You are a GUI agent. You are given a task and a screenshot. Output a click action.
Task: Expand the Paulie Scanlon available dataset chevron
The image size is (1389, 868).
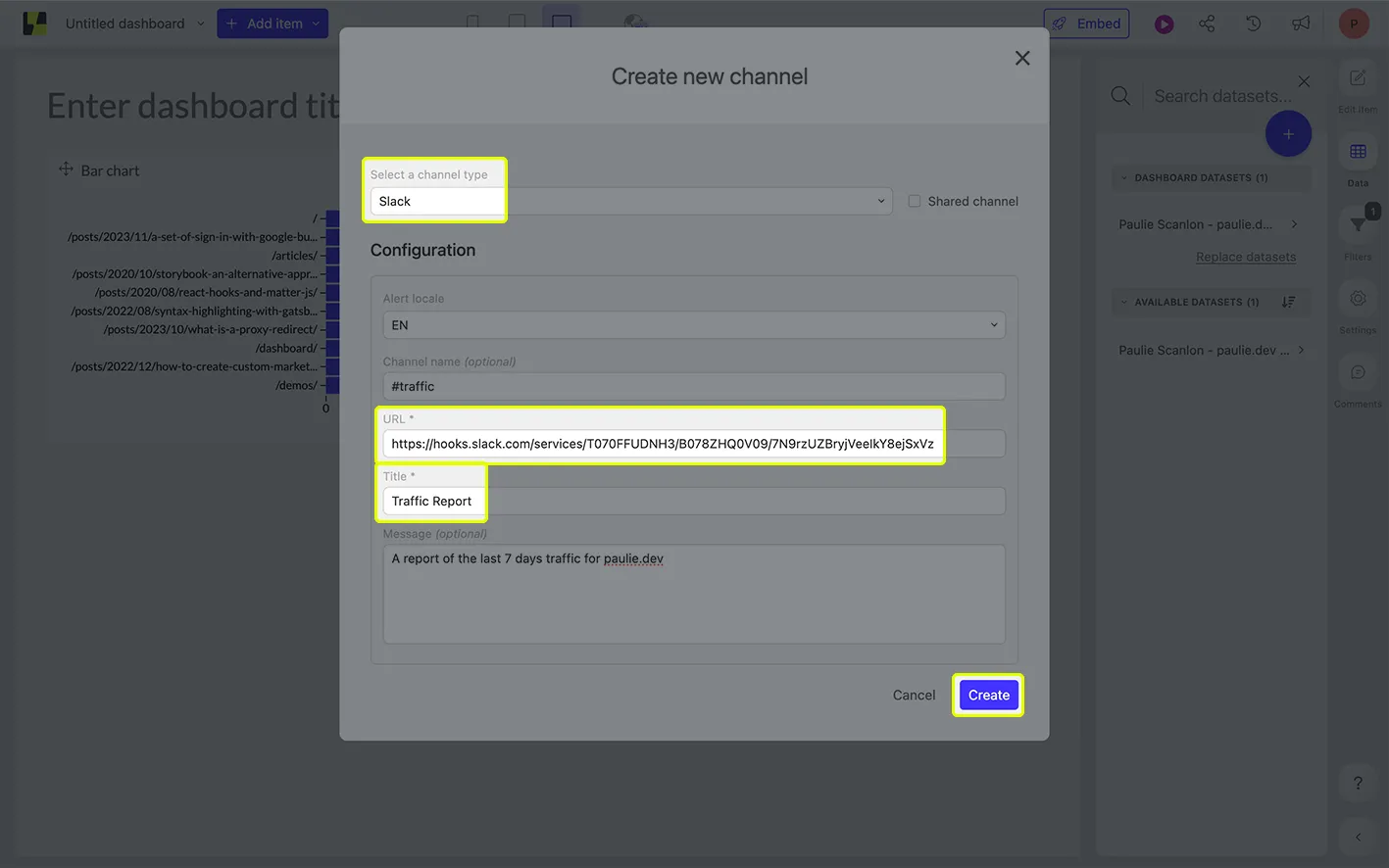pos(1301,350)
